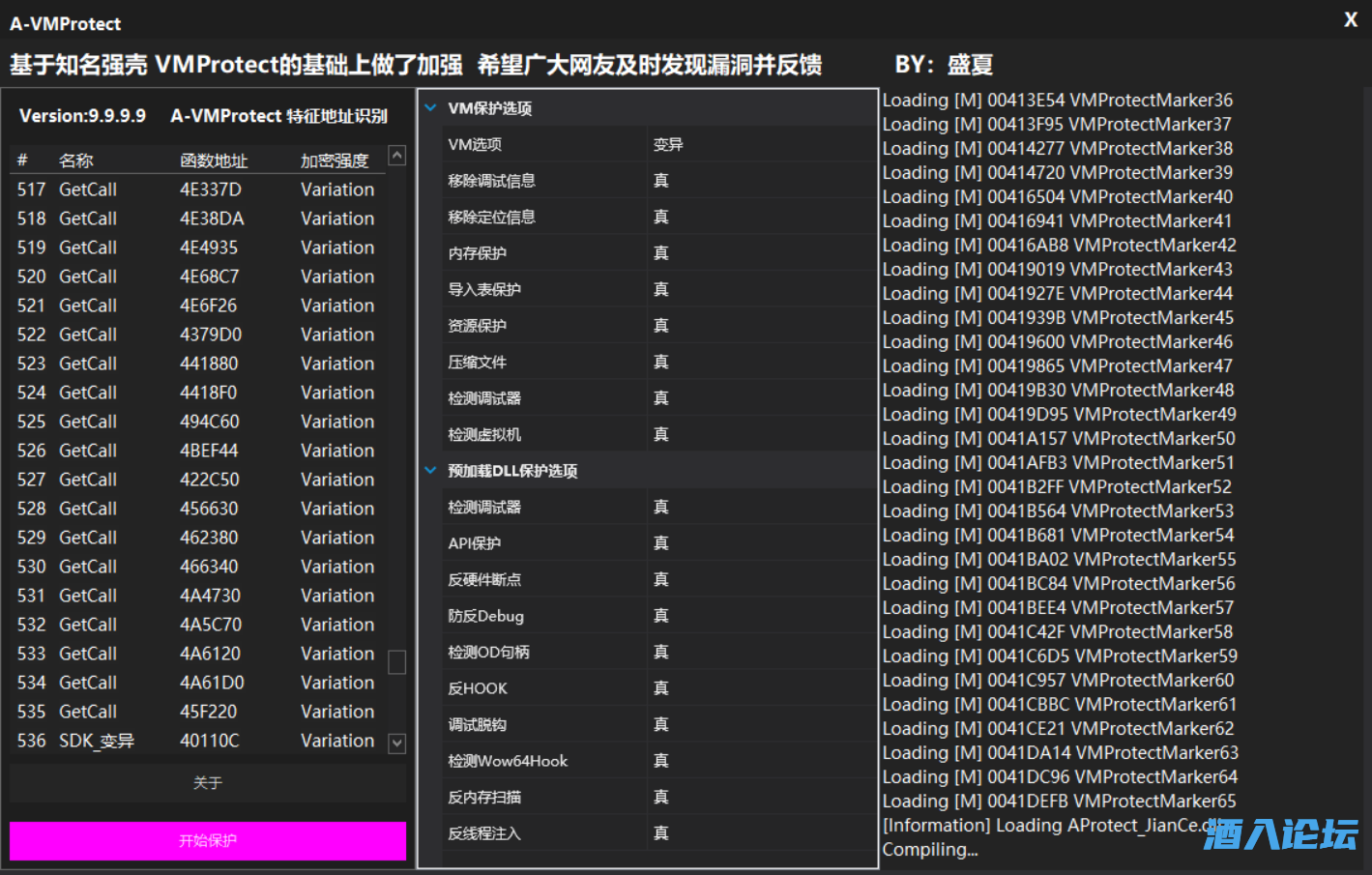Select row 530 GetCall 466340
Viewport: 1372px width, 875px height.
[197, 567]
